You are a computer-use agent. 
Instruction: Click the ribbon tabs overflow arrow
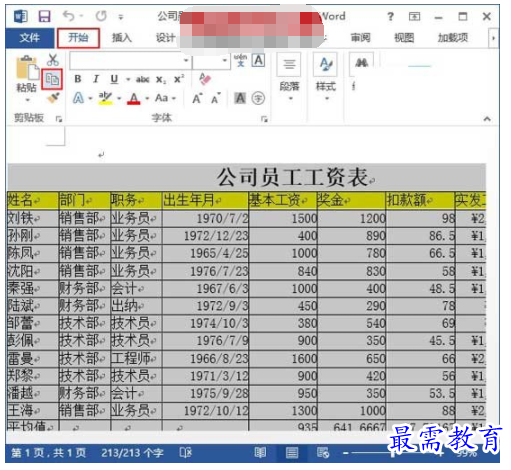pyautogui.click(x=493, y=38)
